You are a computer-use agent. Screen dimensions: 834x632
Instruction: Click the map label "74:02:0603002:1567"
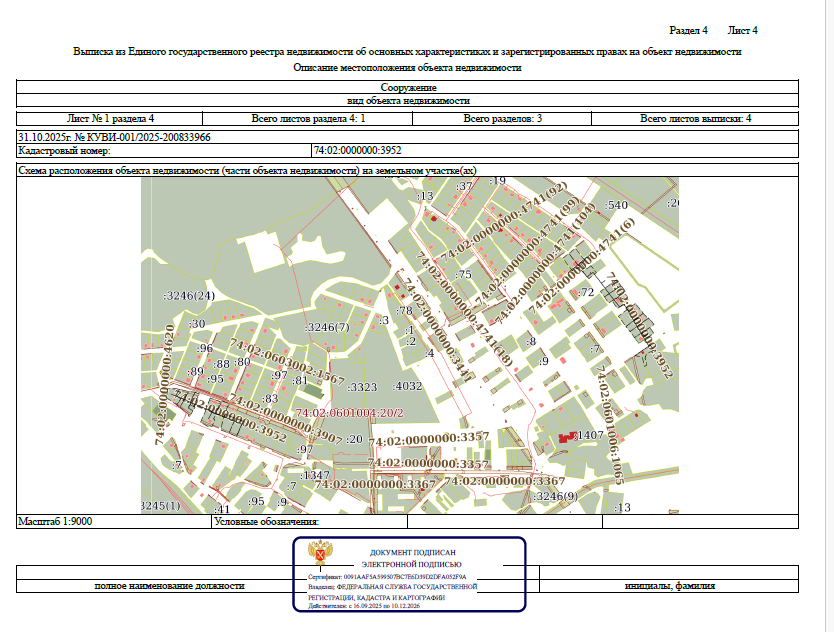click(286, 362)
